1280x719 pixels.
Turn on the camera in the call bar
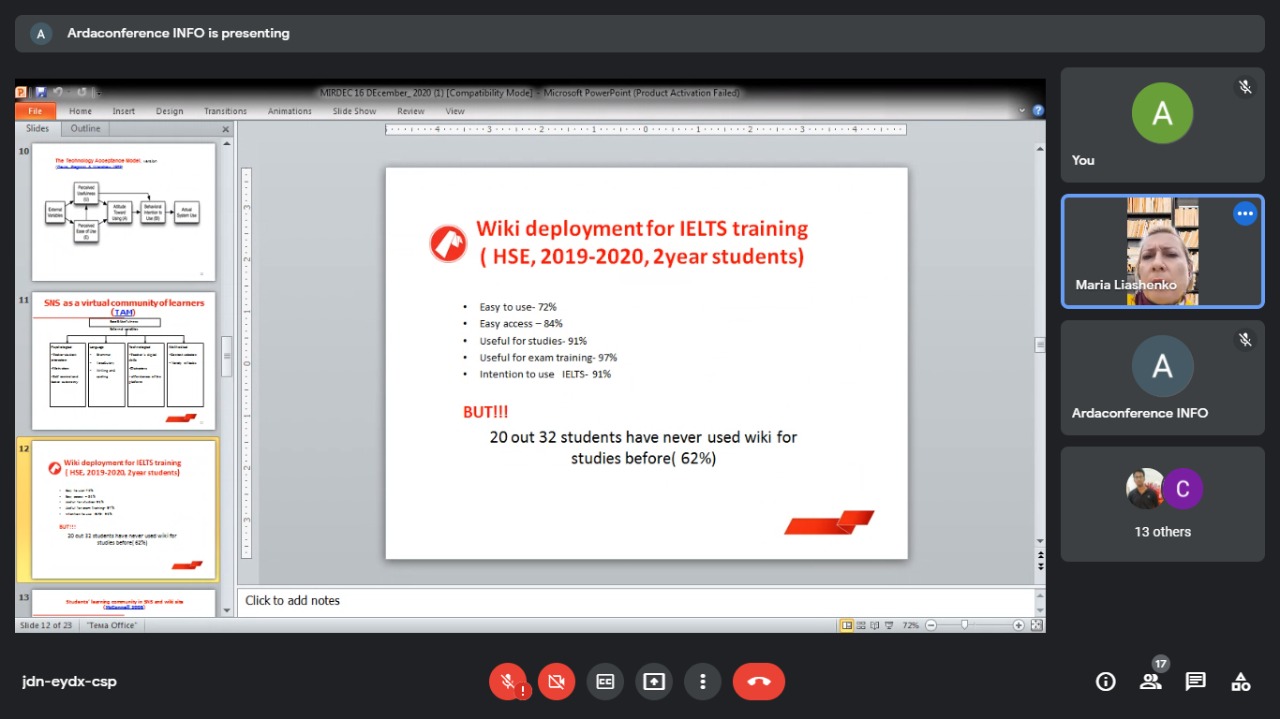point(556,682)
